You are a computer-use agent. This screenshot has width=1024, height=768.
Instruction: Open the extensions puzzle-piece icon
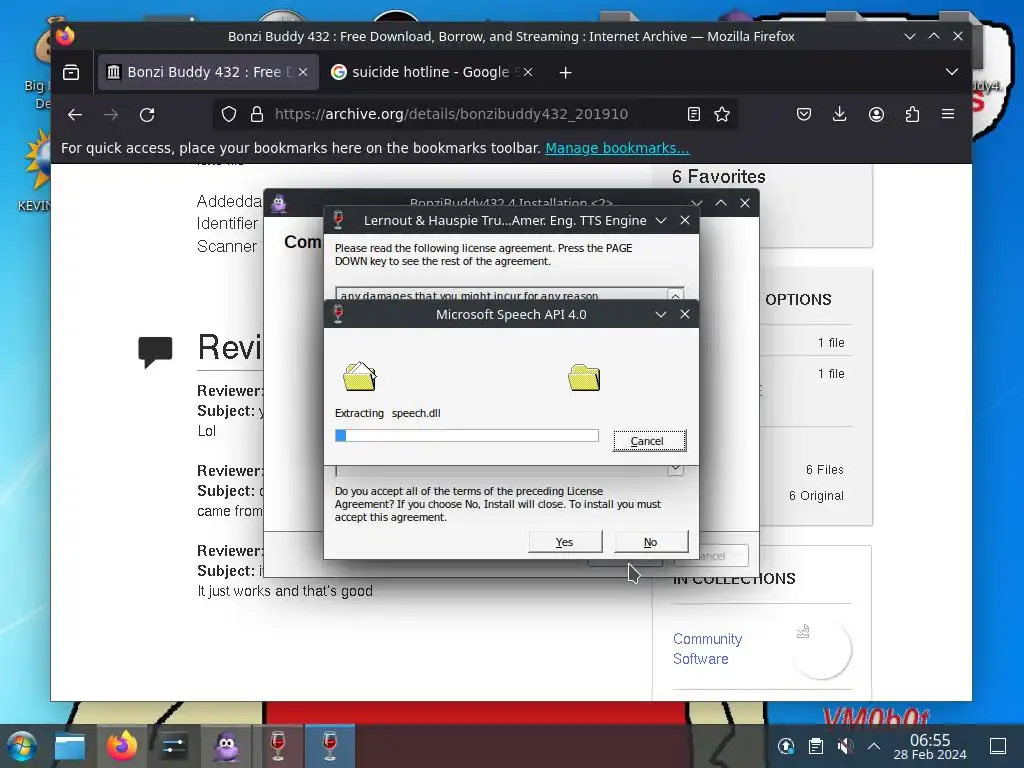[912, 114]
